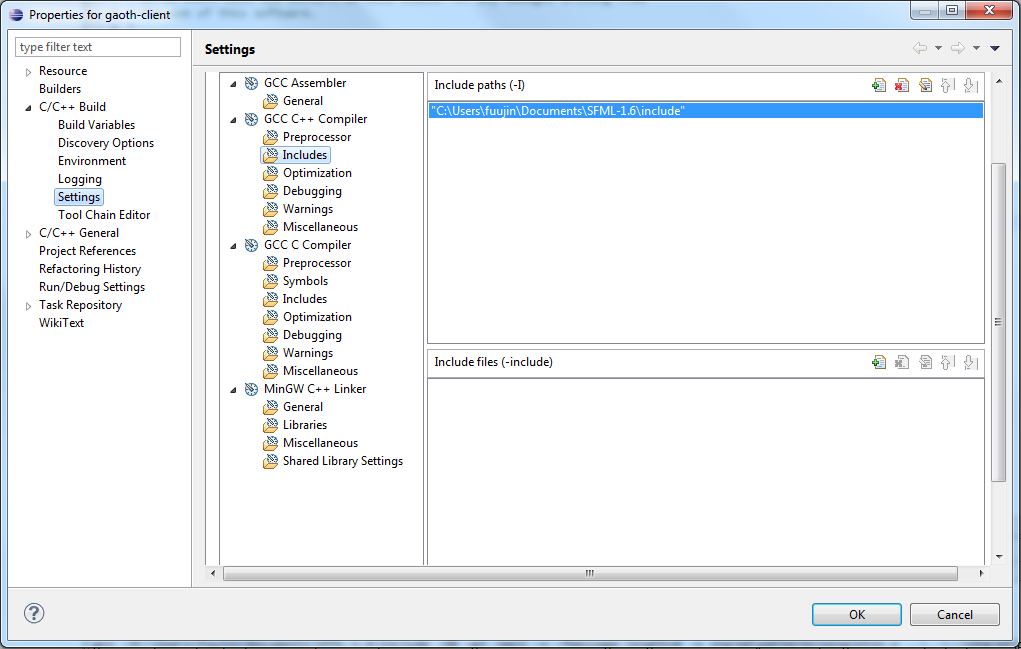The image size is (1021, 649).
Task: Open Discovery Options page
Action: (x=106, y=143)
